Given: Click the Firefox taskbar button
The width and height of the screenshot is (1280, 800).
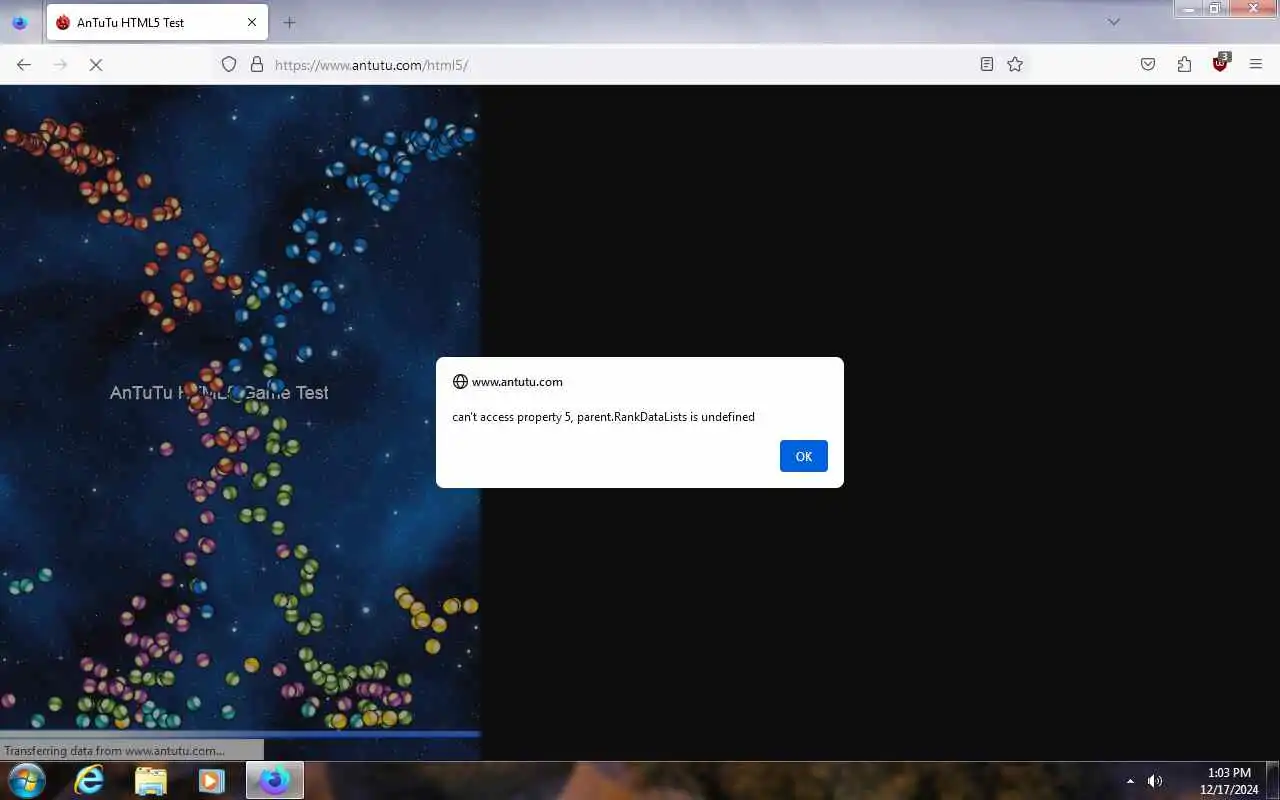Looking at the screenshot, I should point(275,780).
